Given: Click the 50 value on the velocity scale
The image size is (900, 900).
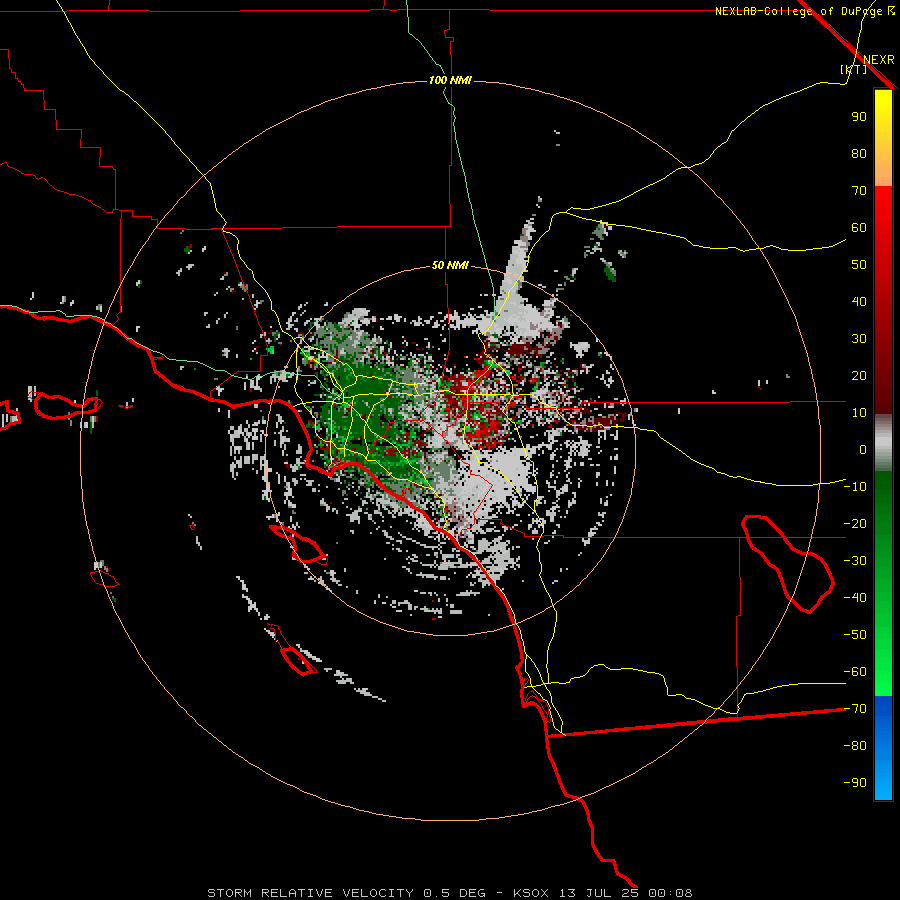Looking at the screenshot, I should (x=859, y=265).
